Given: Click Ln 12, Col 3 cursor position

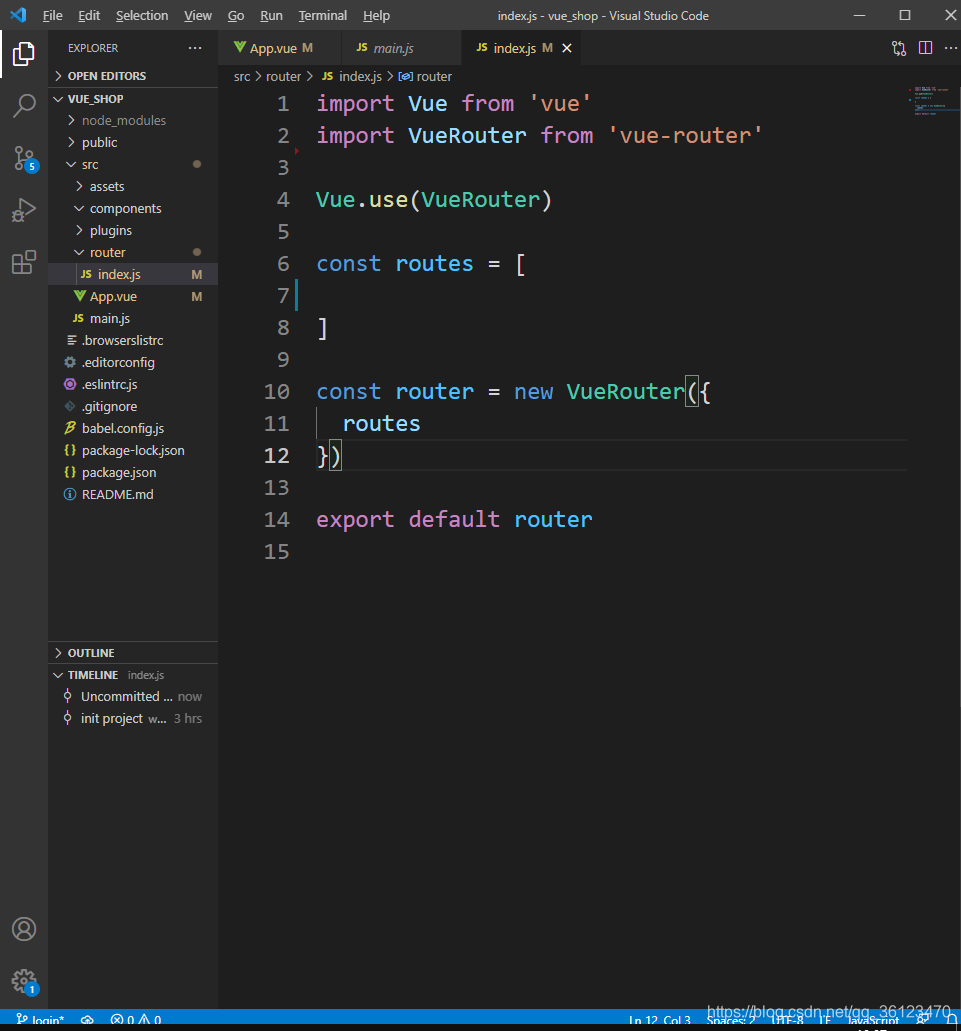Looking at the screenshot, I should pyautogui.click(x=659, y=1020).
